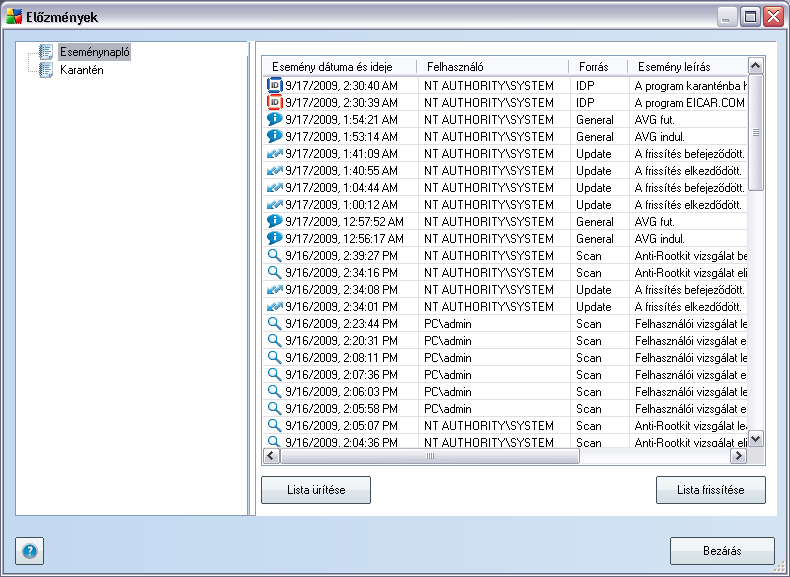Image resolution: width=790 pixels, height=577 pixels.
Task: Click the info icon on the 12:57:52 AM row
Action: [275, 221]
